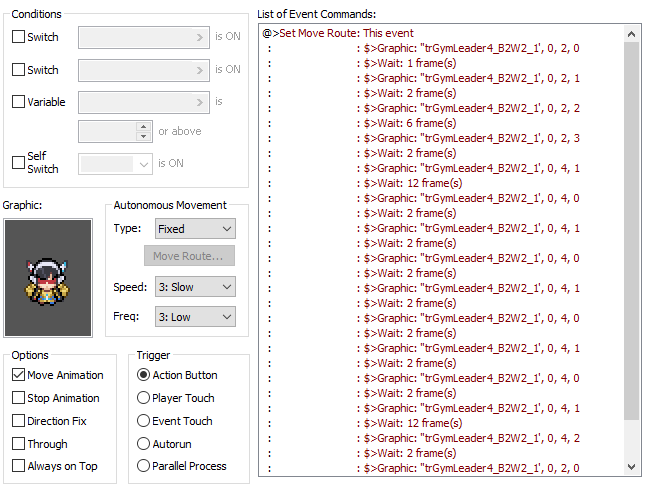Enable the Stop Animation option
The width and height of the screenshot is (648, 484).
(19, 398)
